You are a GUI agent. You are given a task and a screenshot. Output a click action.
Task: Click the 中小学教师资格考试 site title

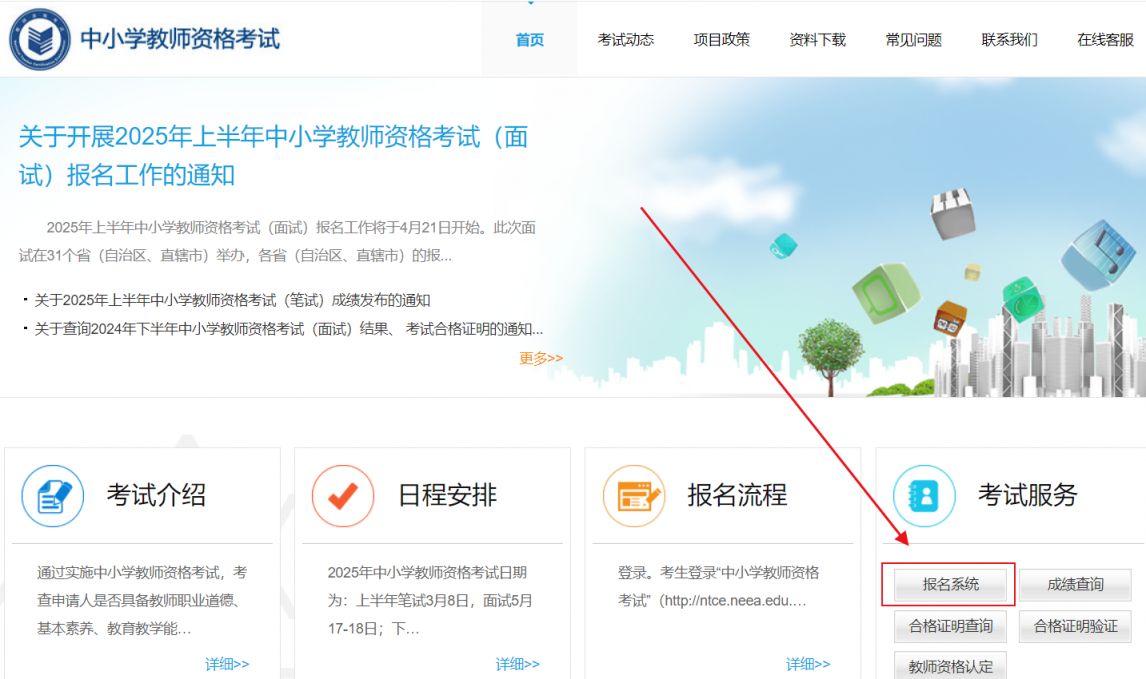(x=180, y=39)
